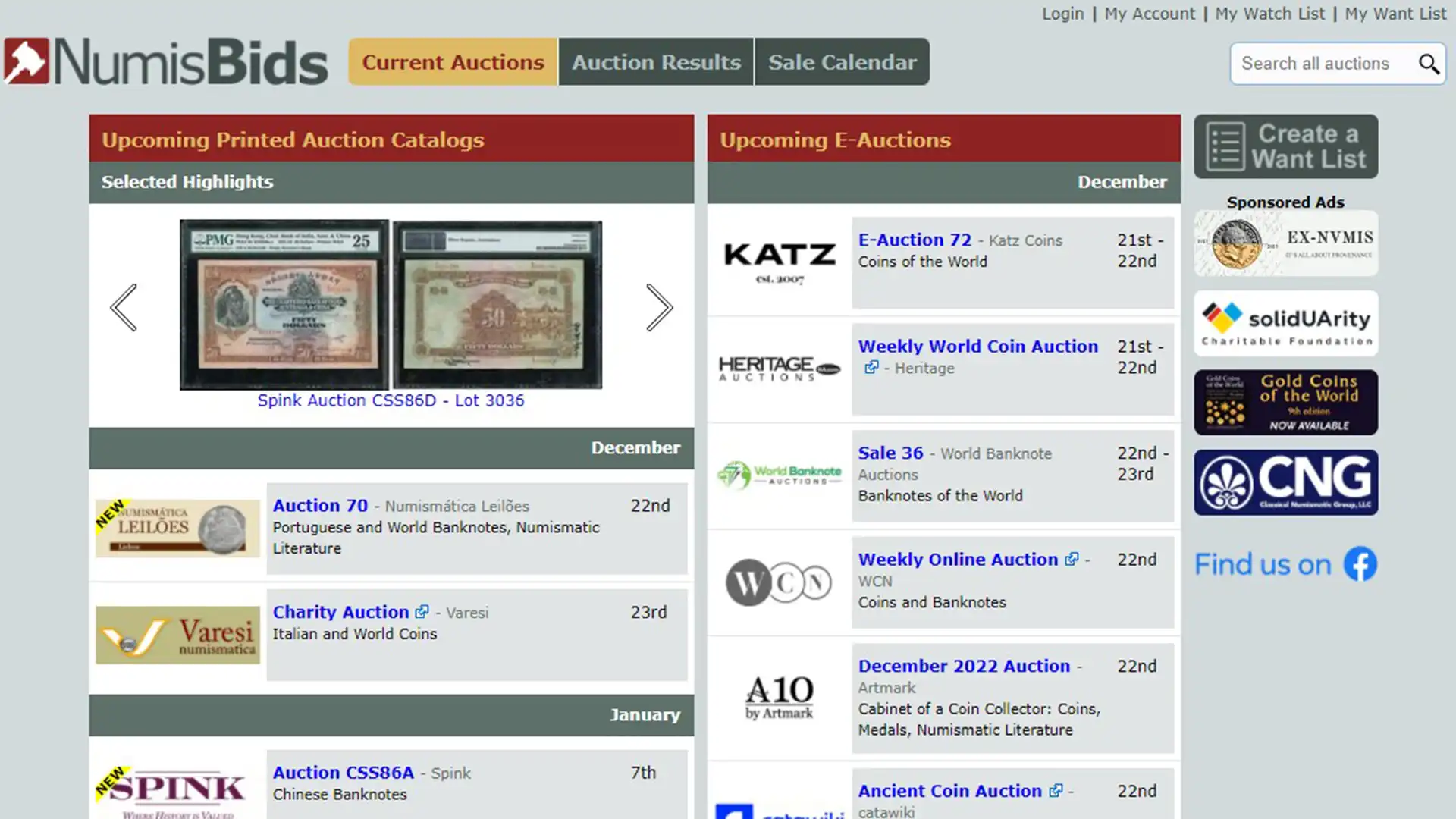
Task: Open the Ancient Coin Auction link
Action: [x=950, y=791]
